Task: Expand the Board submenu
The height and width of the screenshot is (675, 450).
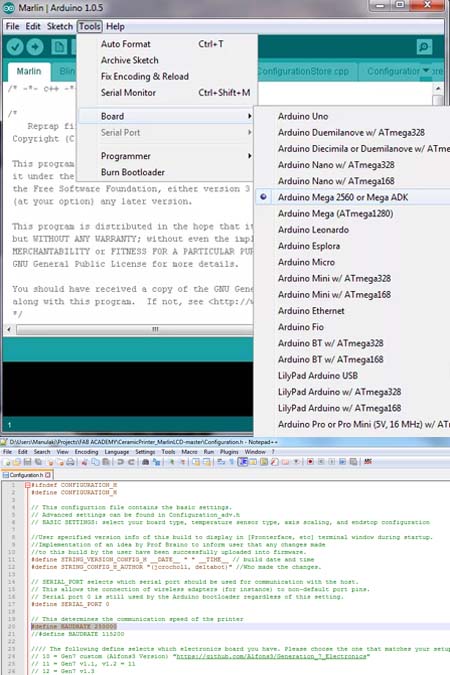Action: pyautogui.click(x=166, y=116)
